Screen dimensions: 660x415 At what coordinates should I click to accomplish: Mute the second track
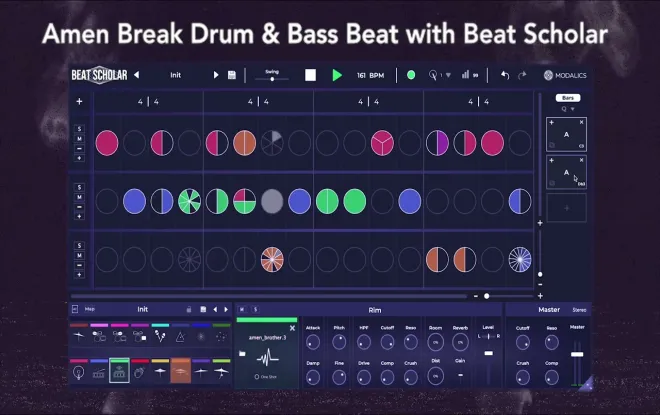[x=79, y=197]
